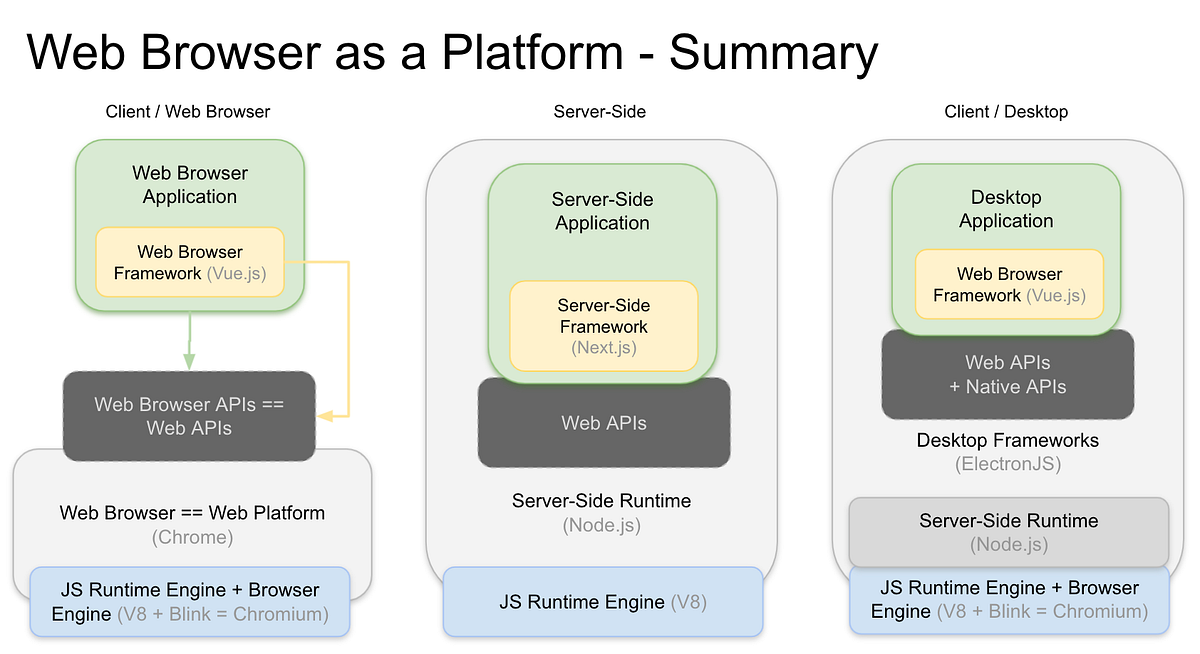Screen dimensions: 1200x654
Task: Select the Web APIs + Native APIs box
Action: 1007,375
